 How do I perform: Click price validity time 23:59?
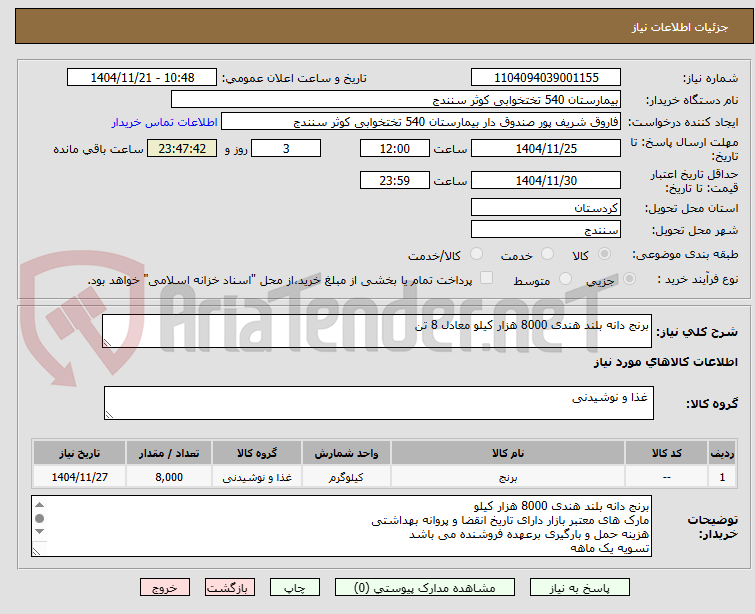(394, 181)
